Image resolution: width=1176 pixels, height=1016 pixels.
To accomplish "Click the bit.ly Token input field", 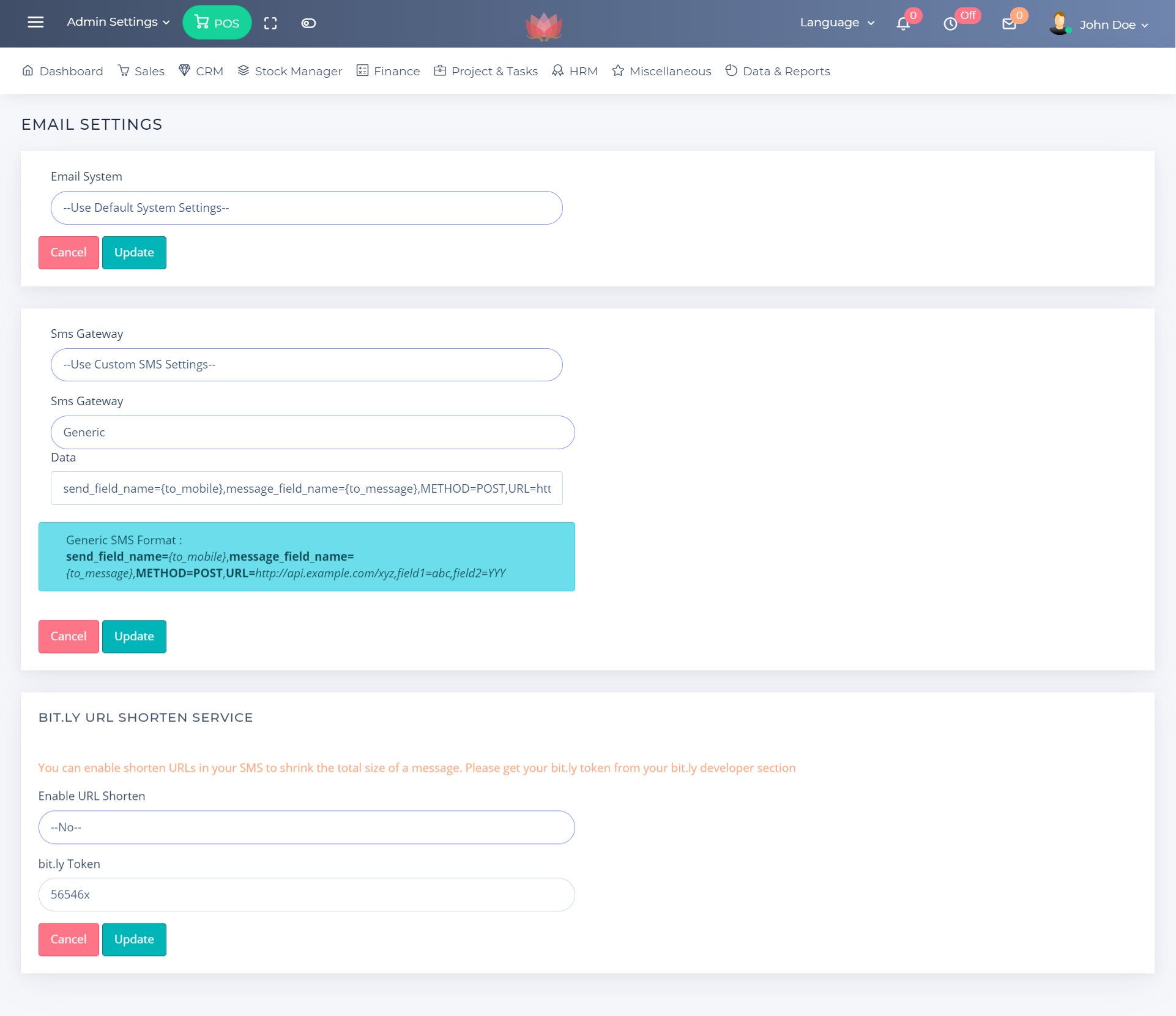I will [x=307, y=895].
